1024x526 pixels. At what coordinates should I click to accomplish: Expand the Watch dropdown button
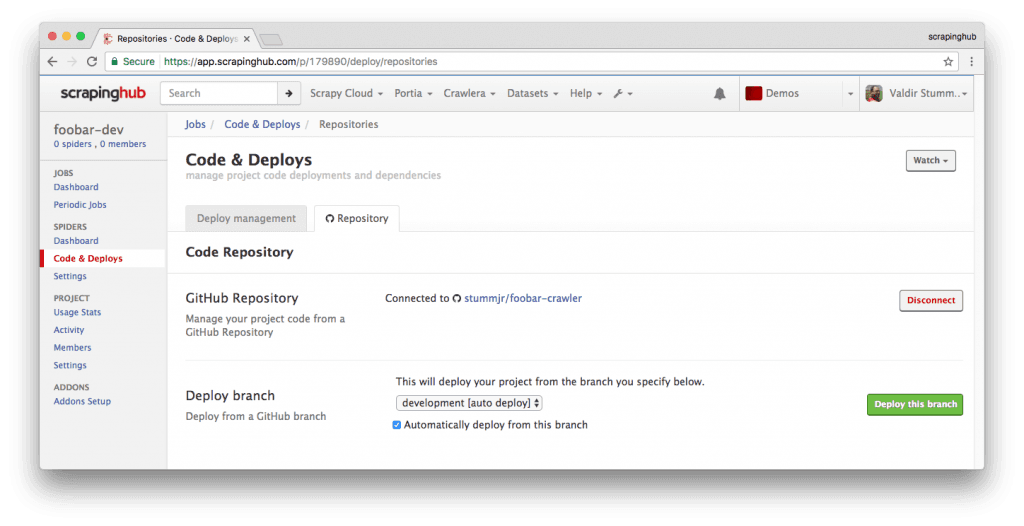click(931, 161)
